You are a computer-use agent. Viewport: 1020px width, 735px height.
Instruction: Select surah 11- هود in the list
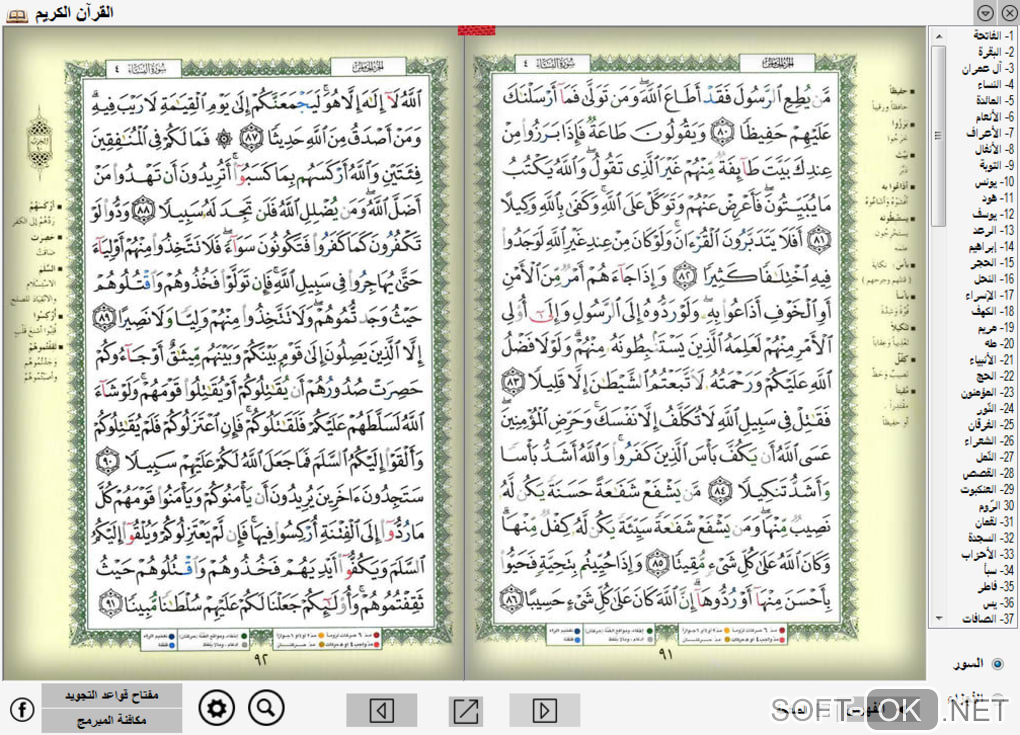pyautogui.click(x=997, y=198)
